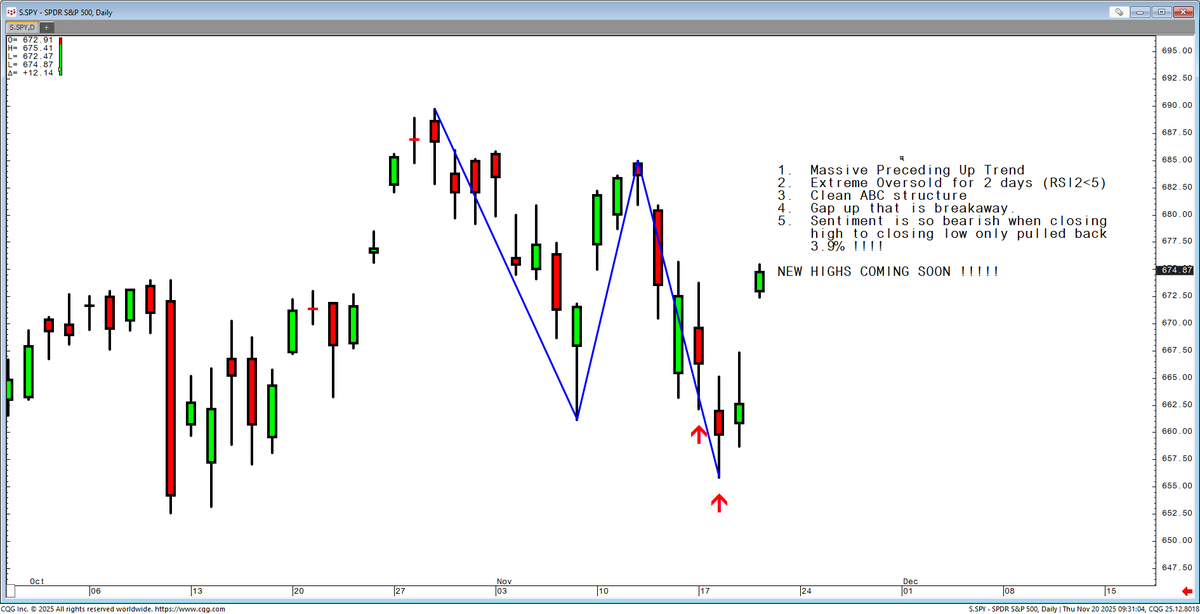Click the 665.00 price axis label
Viewport: 1200px width, 614px height.
1176,377
